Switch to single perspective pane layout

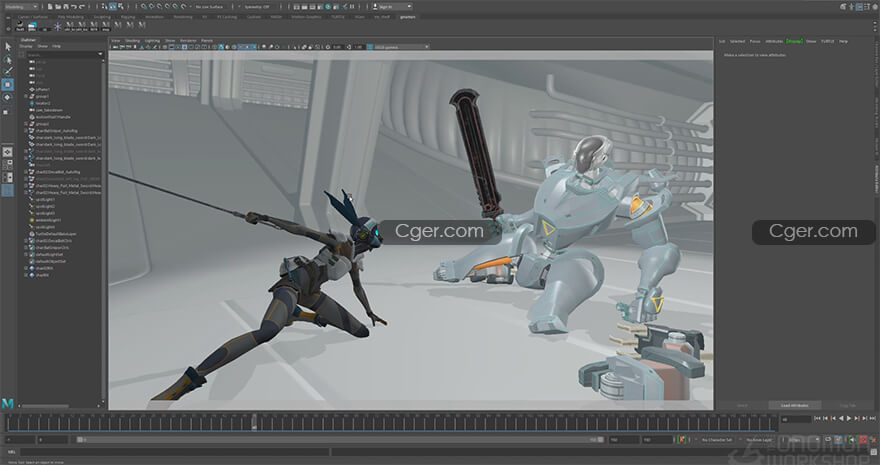[7, 151]
